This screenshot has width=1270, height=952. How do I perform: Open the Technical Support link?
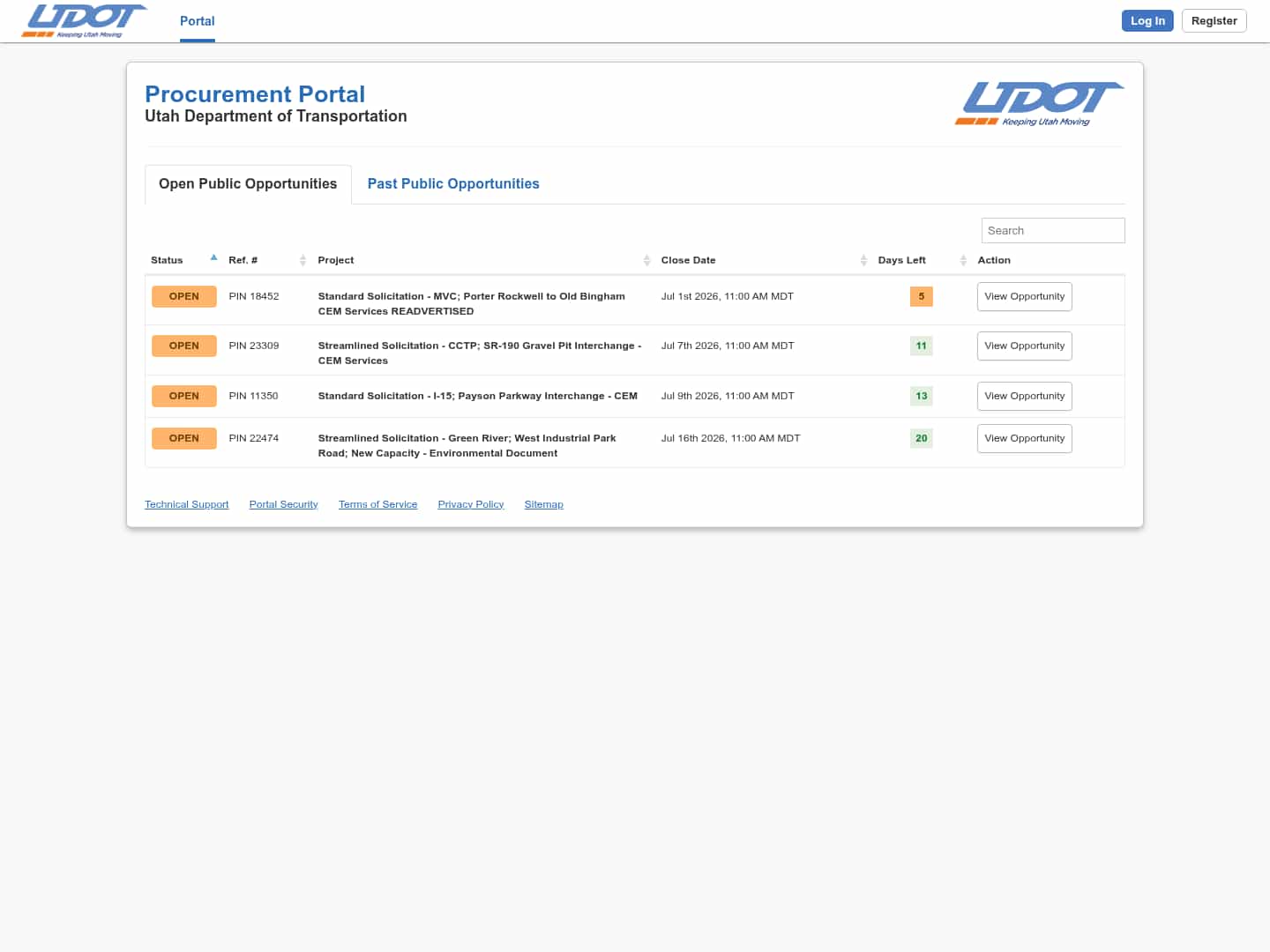186,504
